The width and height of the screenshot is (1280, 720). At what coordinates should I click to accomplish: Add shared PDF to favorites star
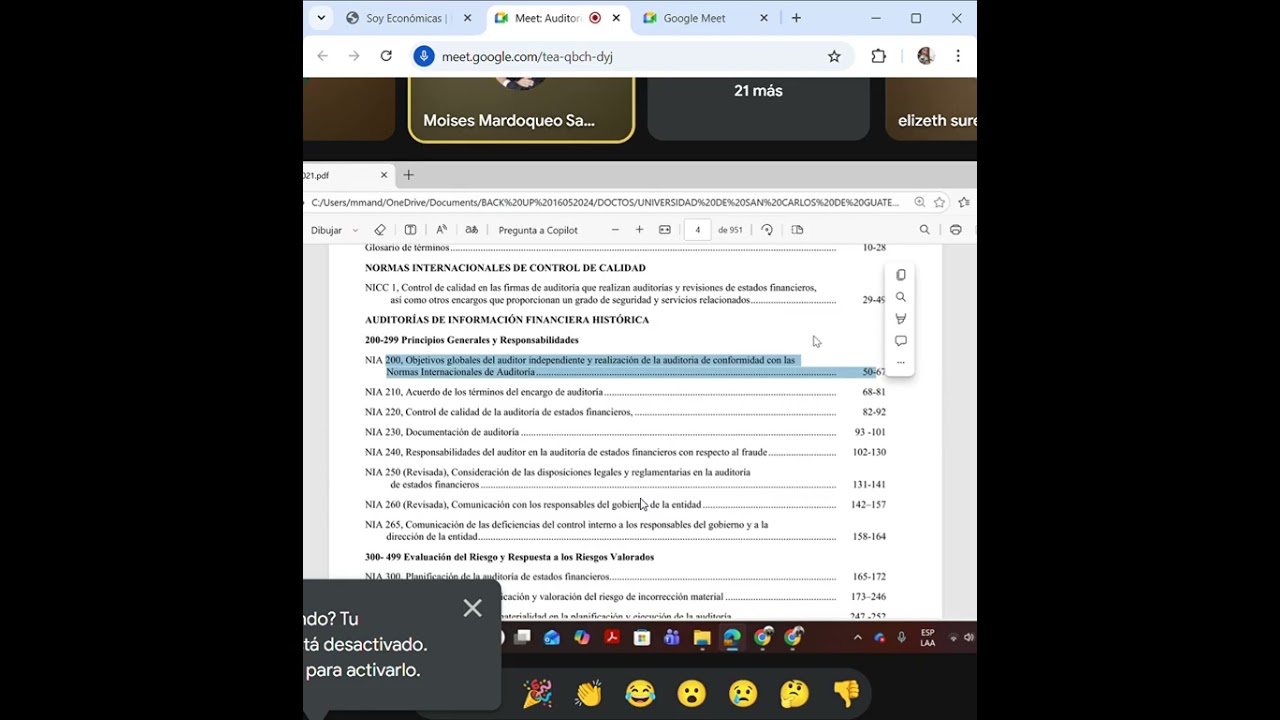(940, 202)
